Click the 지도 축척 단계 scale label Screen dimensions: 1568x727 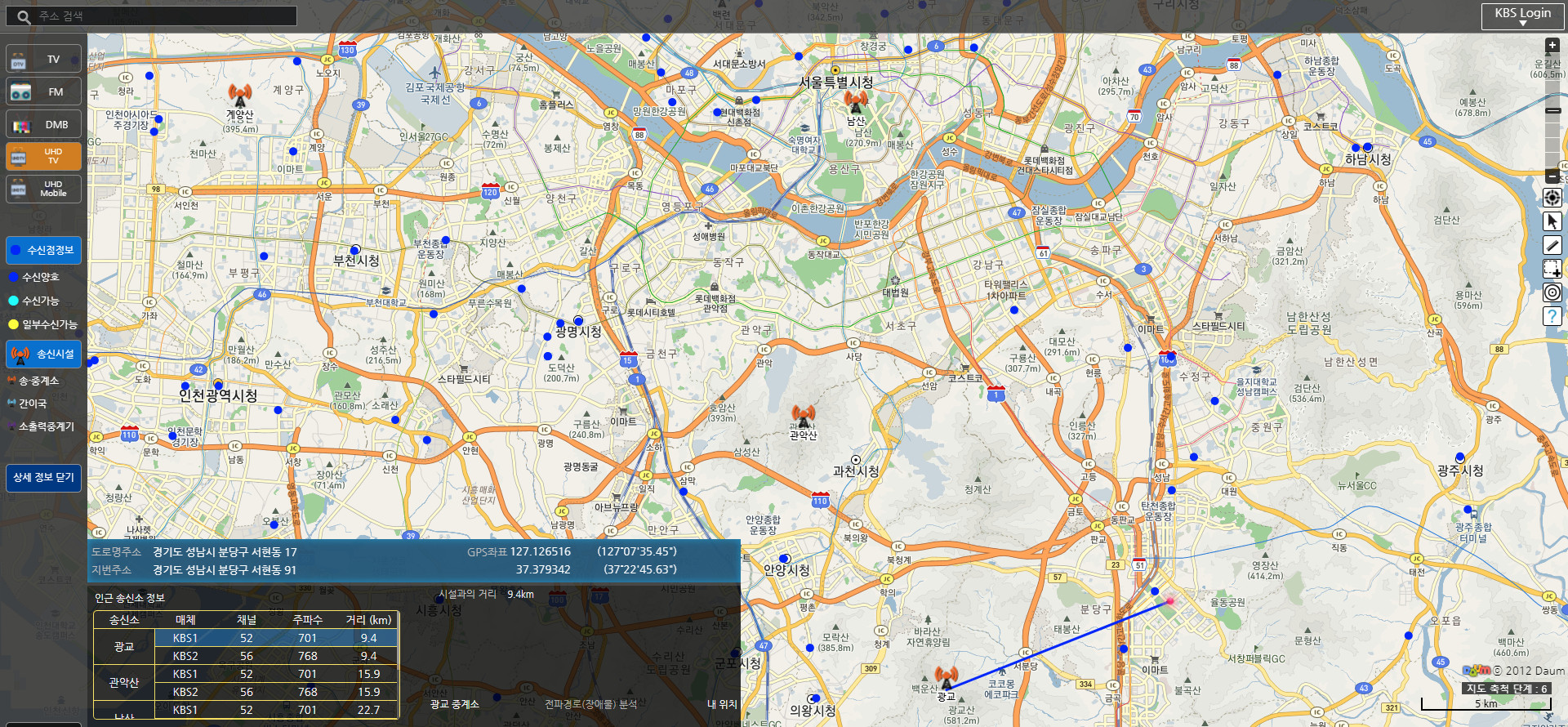click(x=1506, y=689)
